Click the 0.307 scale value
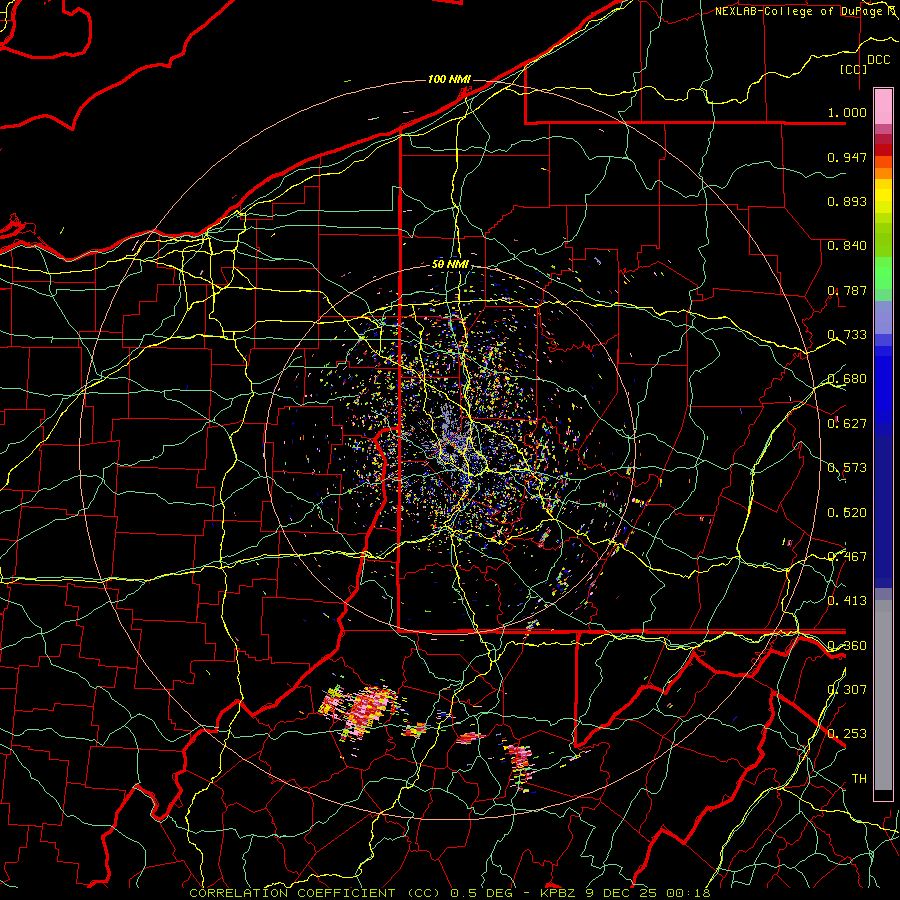 (x=847, y=690)
